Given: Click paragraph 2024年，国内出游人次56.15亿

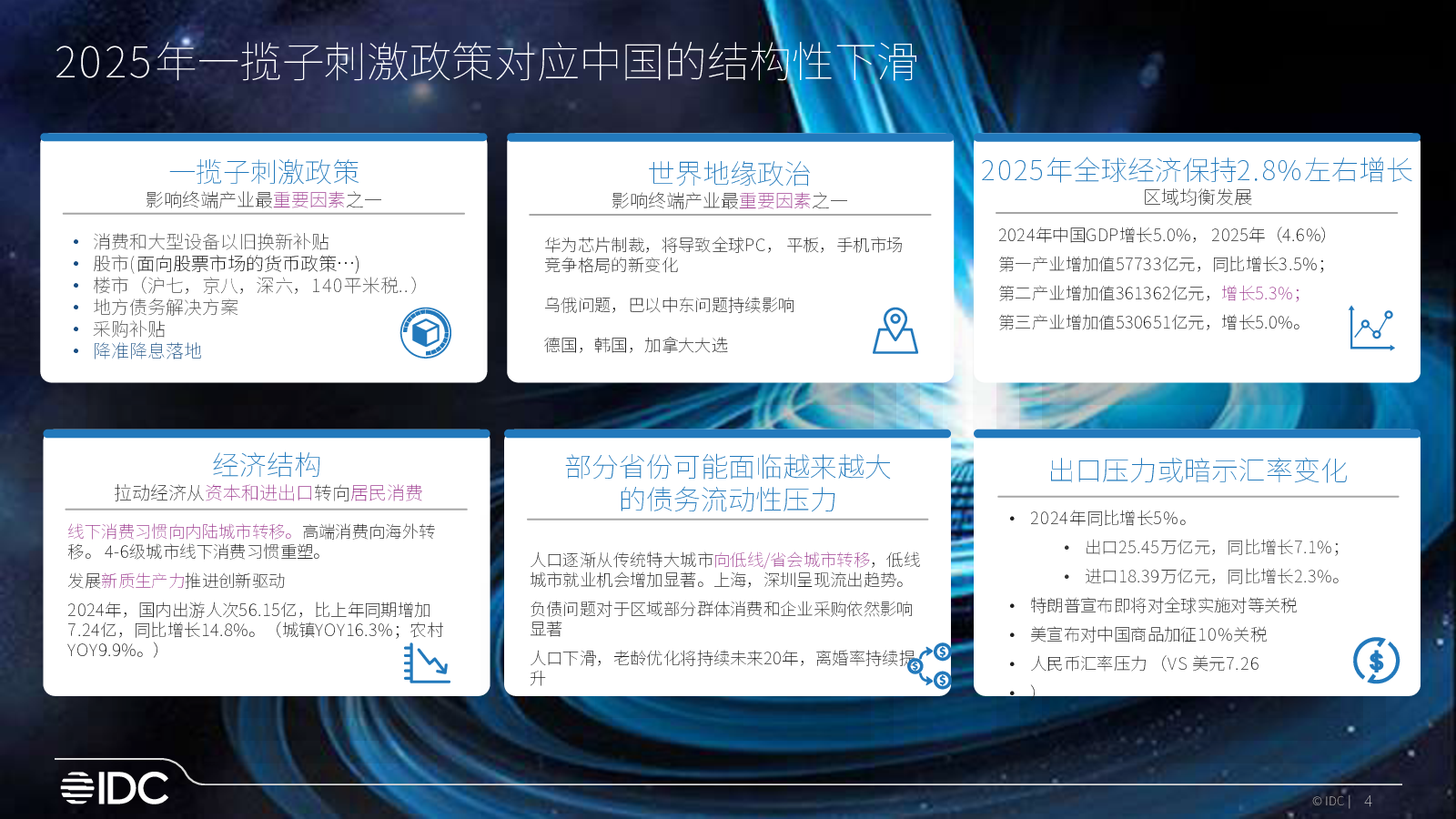Looking at the screenshot, I should point(256,631).
